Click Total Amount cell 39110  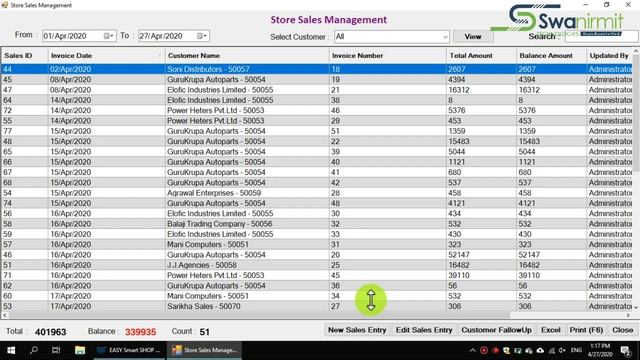pos(481,276)
